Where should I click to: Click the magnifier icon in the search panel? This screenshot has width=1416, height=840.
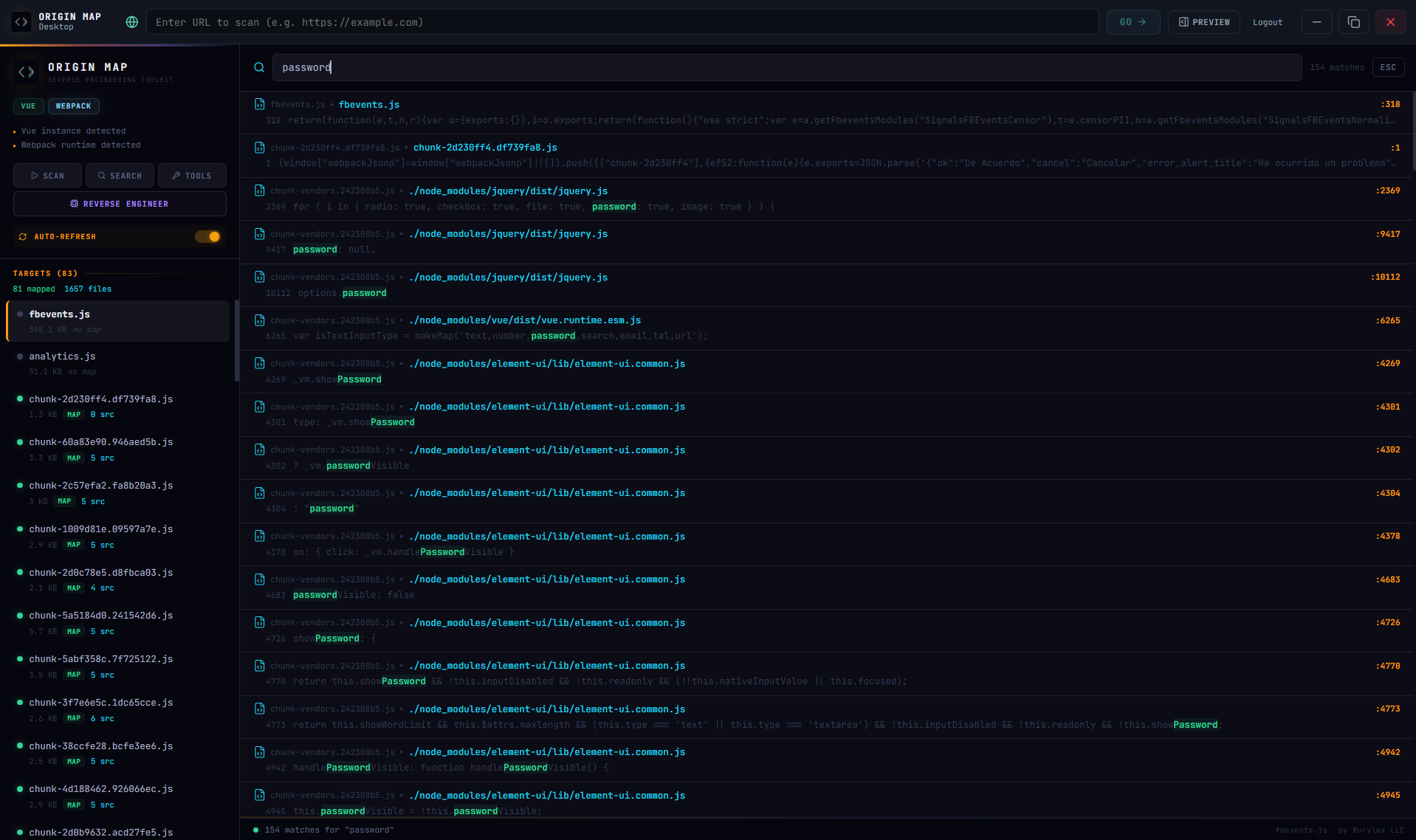point(259,67)
